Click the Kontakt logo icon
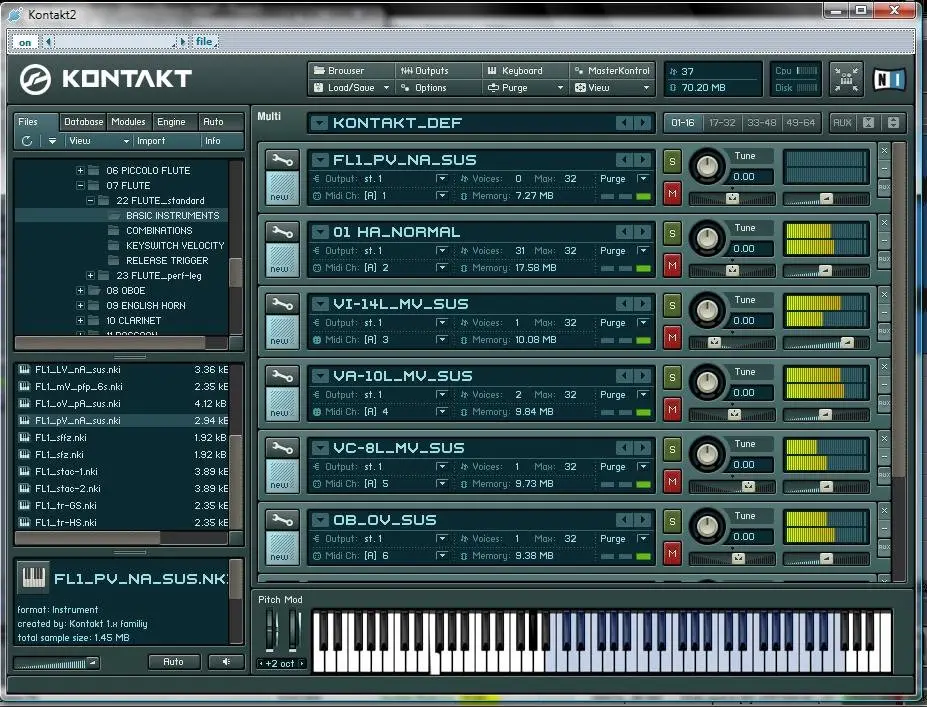Screen dimensions: 927x707 point(35,79)
